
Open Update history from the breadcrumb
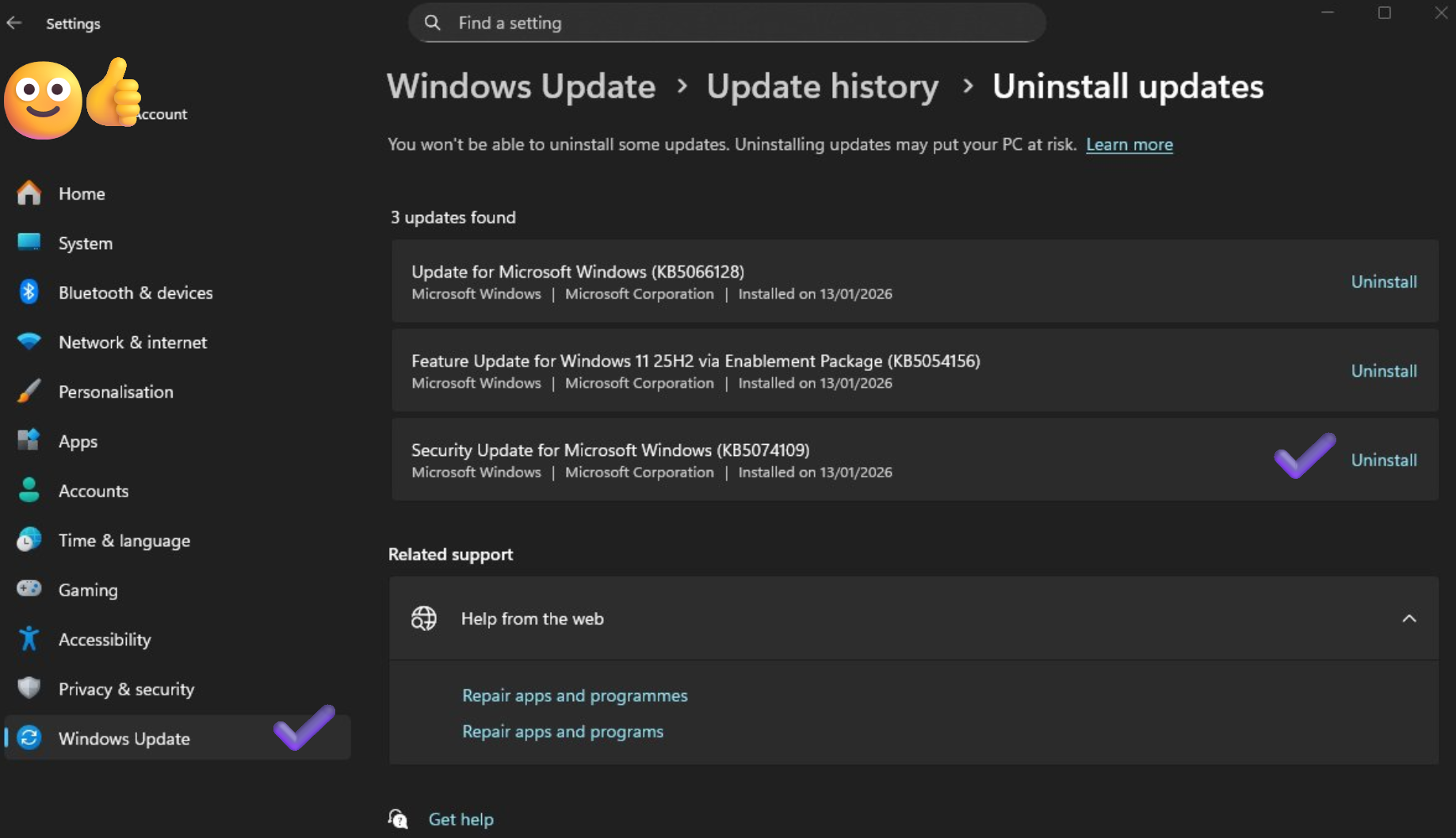[822, 87]
